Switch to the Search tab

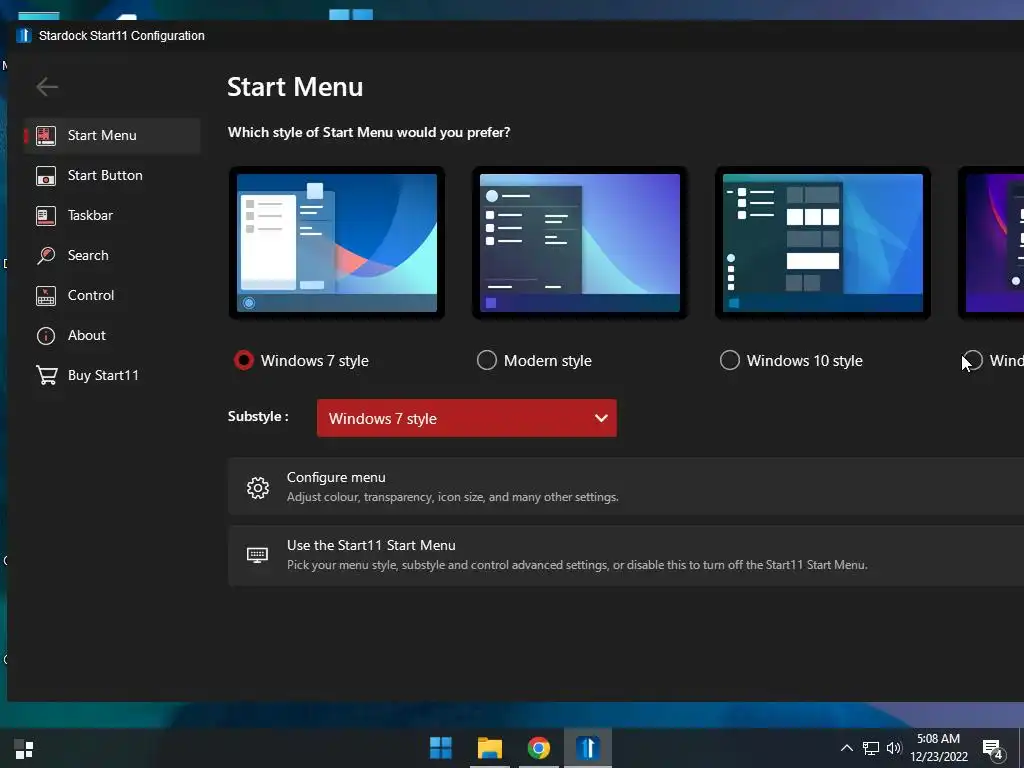(112, 255)
